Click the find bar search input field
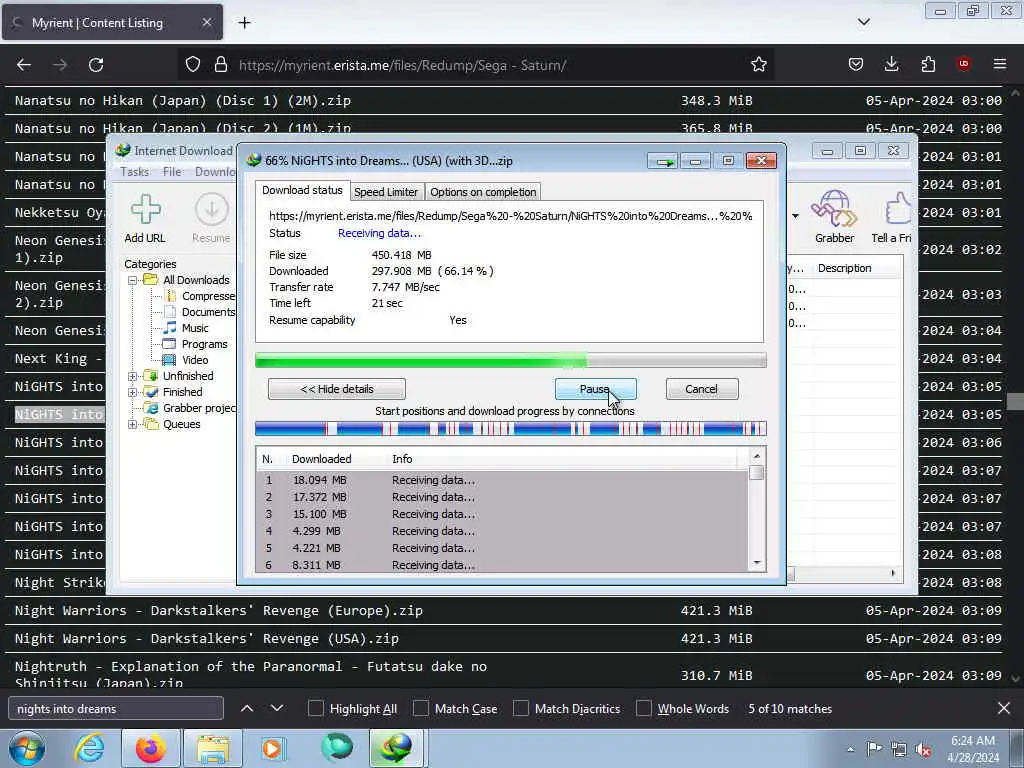Screen dimensions: 1024x768 116,709
